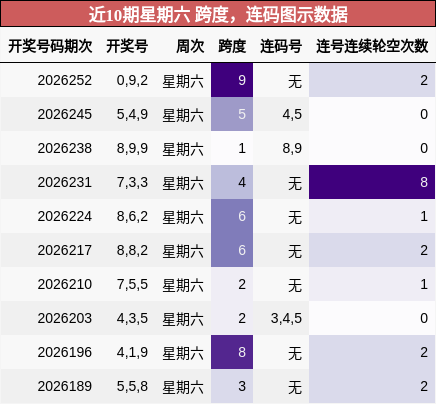Click span value 8 in row 2026196
This screenshot has height=404, width=436.
tap(232, 352)
